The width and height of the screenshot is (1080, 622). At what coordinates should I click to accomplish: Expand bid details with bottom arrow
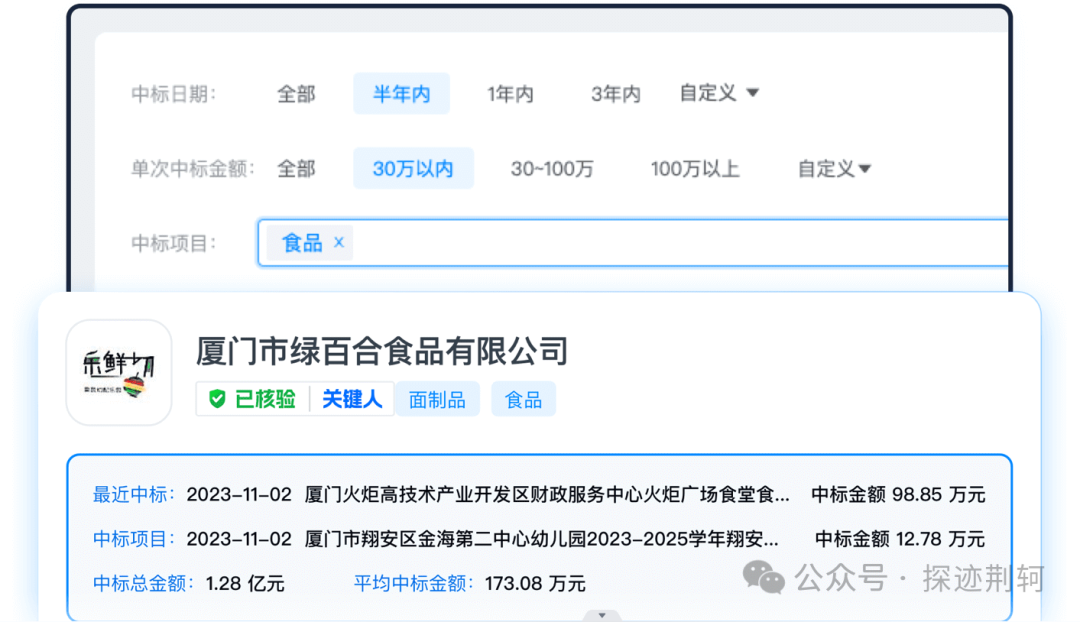click(602, 615)
